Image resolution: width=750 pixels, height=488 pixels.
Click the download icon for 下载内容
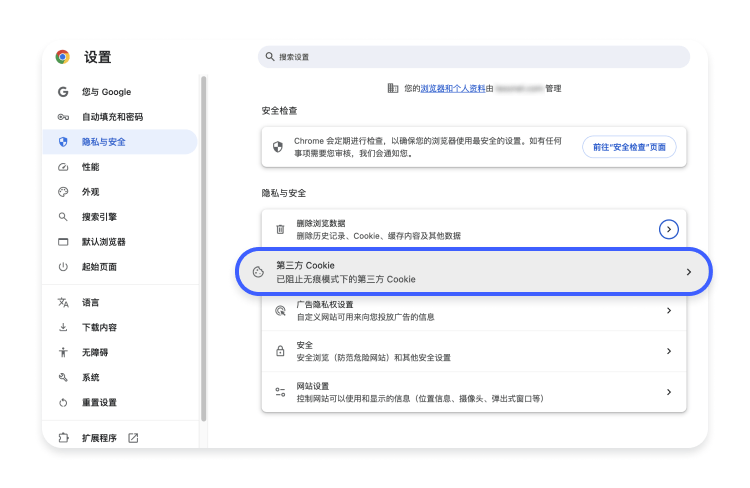coord(63,327)
